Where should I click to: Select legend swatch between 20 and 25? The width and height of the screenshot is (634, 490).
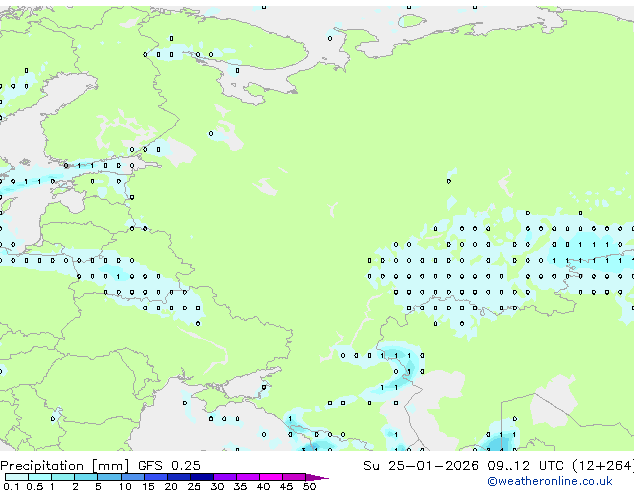coord(178,477)
